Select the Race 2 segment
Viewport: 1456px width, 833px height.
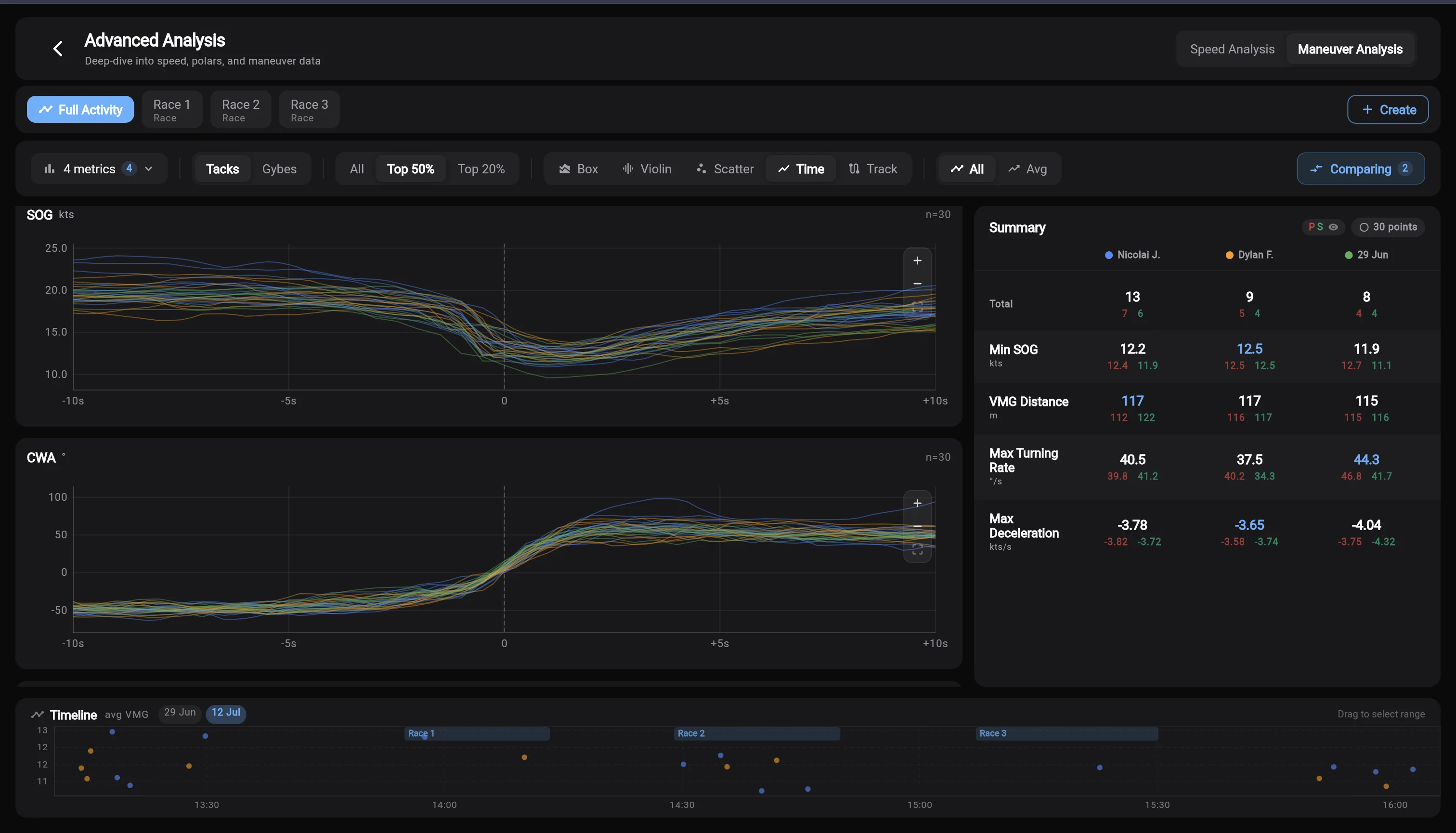click(240, 109)
